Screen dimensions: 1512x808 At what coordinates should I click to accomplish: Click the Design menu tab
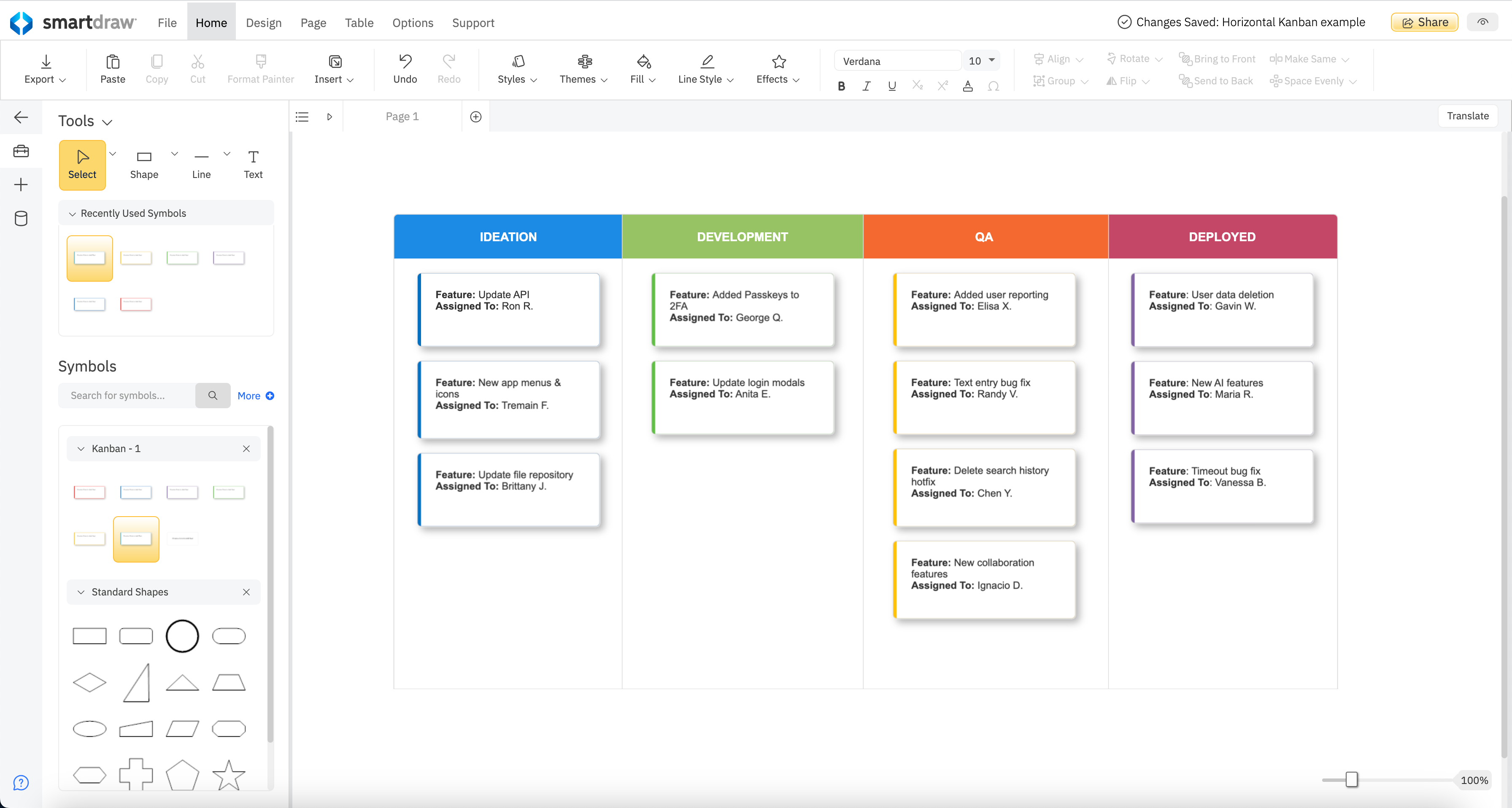[x=262, y=22]
